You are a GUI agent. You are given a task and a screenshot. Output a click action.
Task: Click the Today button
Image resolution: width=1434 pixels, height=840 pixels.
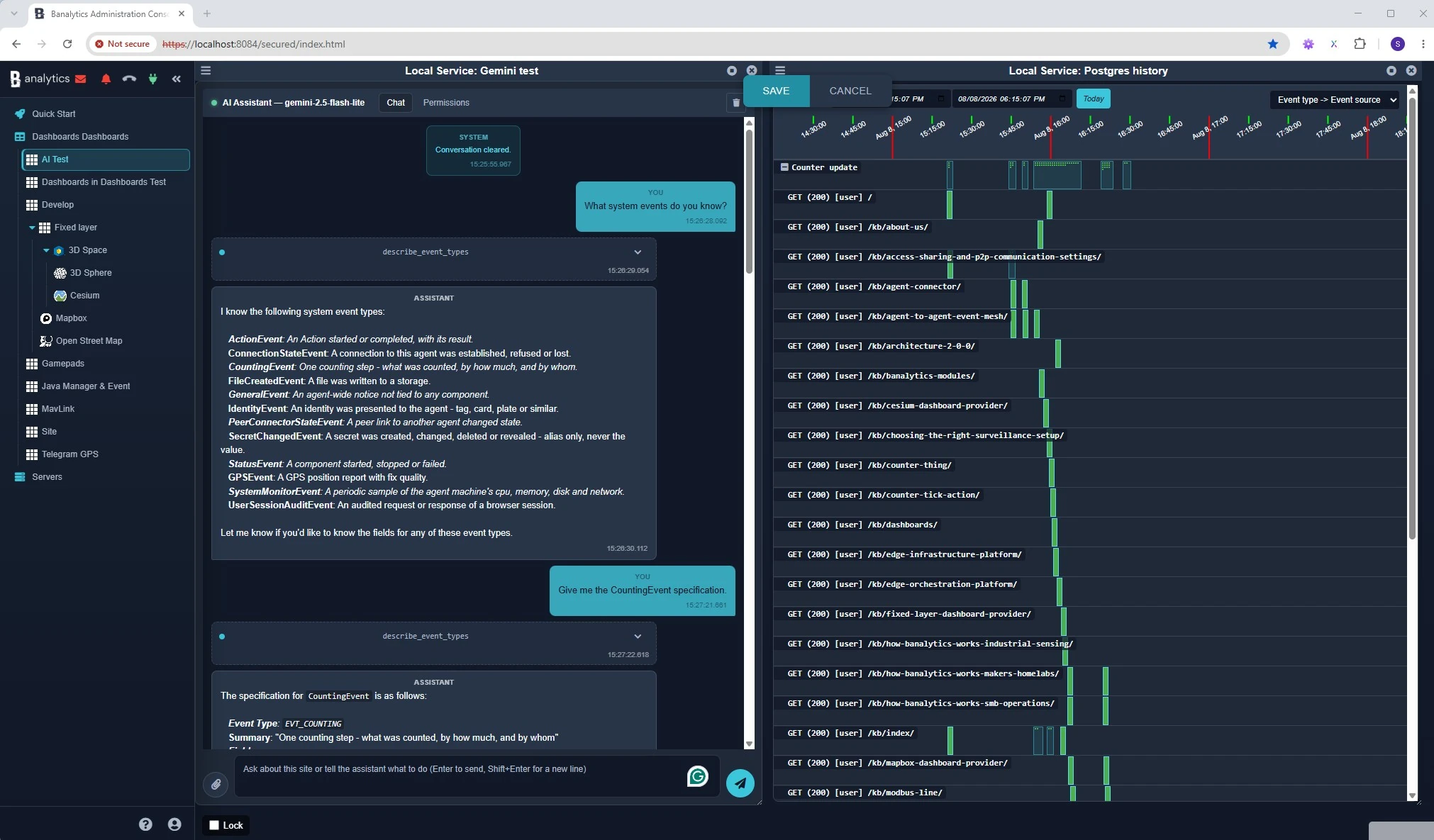click(x=1093, y=99)
